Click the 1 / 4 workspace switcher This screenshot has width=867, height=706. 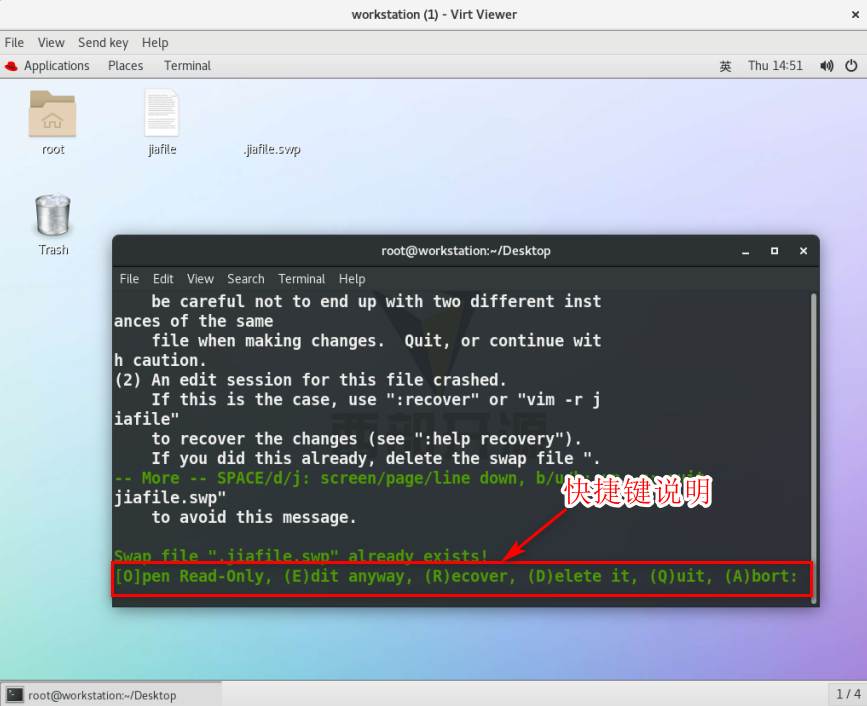pos(848,694)
